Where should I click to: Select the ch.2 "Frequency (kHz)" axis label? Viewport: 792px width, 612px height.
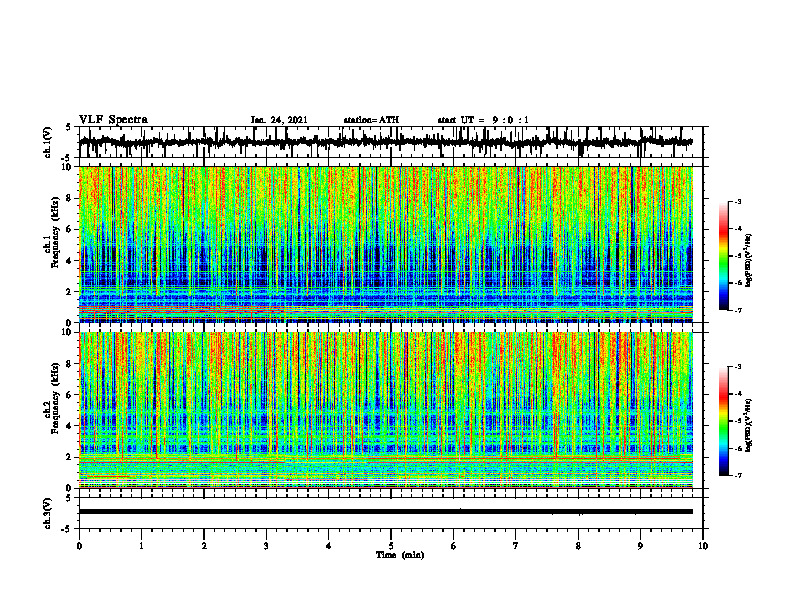pyautogui.click(x=55, y=397)
